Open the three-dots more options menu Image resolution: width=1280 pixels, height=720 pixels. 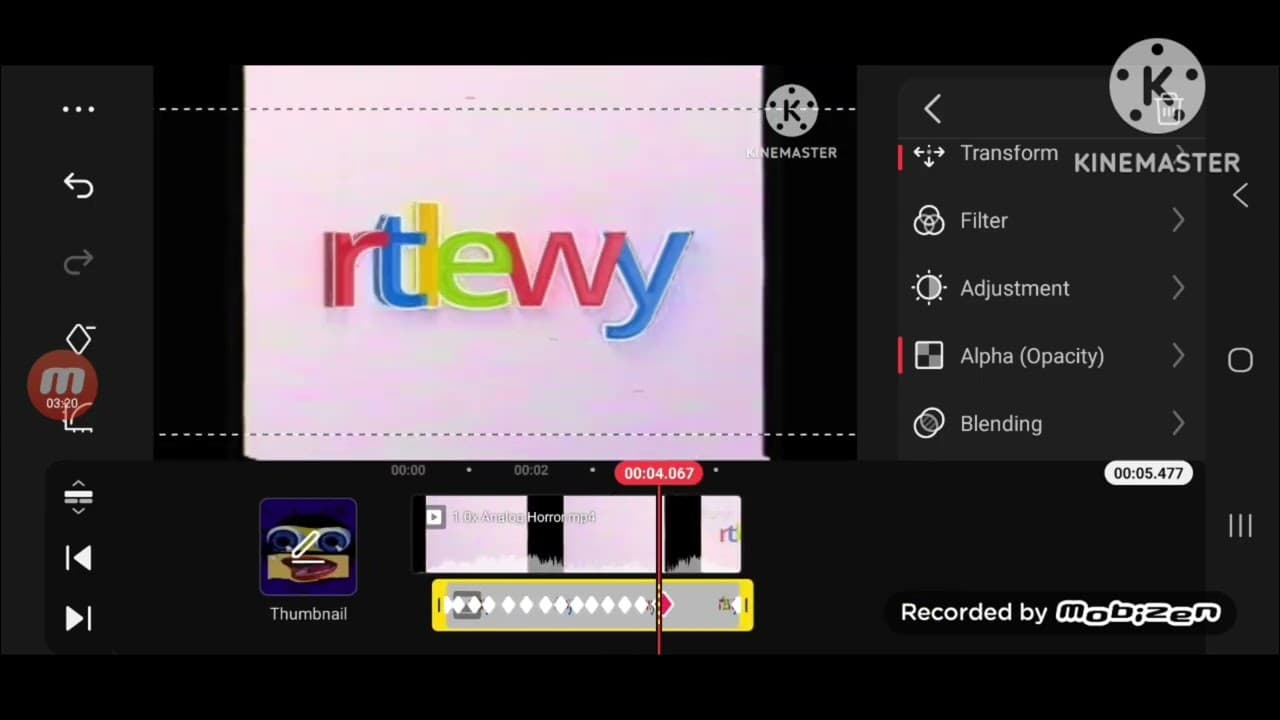78,109
